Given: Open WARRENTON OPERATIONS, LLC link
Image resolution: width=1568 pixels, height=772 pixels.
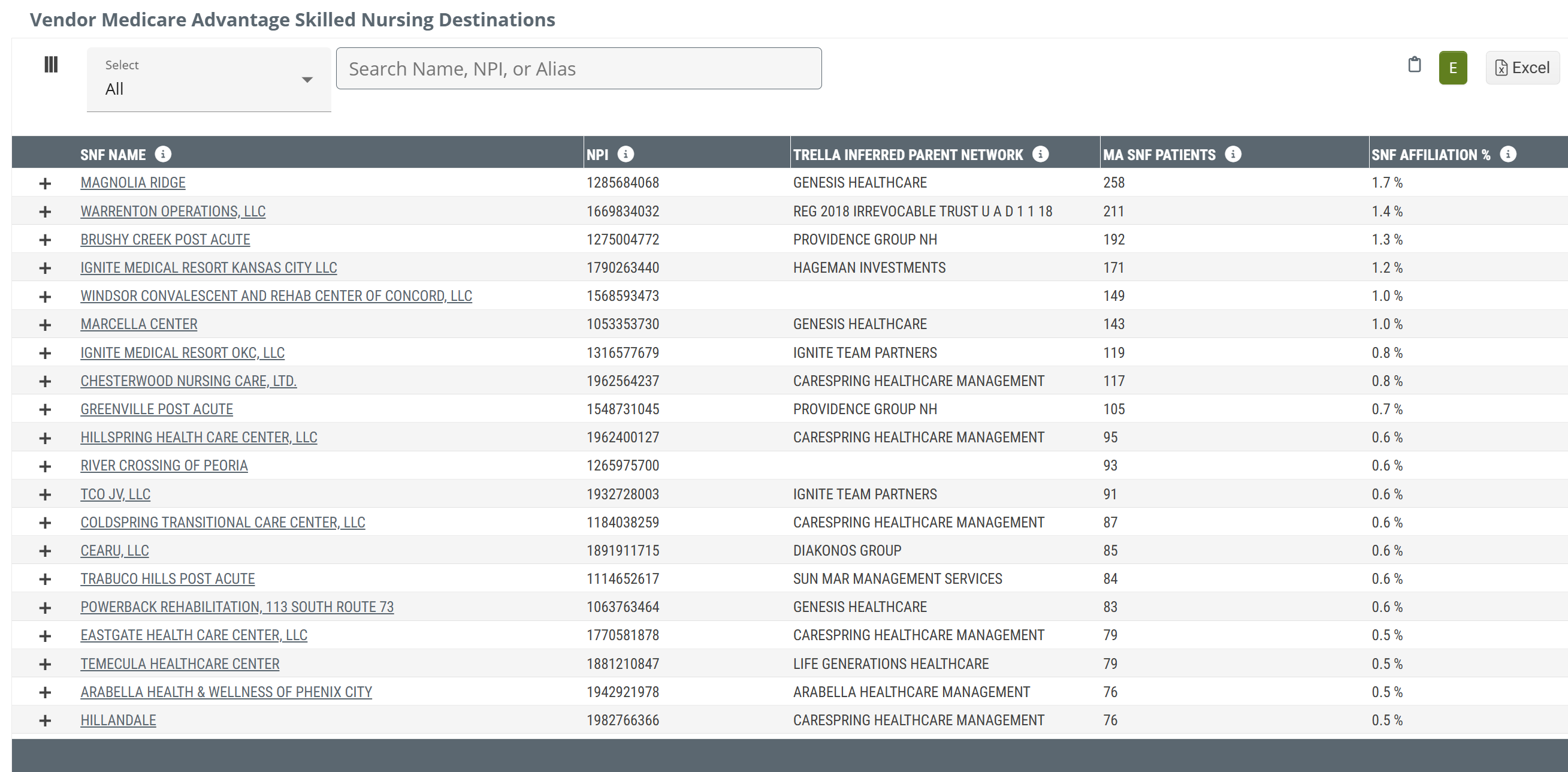Looking at the screenshot, I should tap(173, 211).
